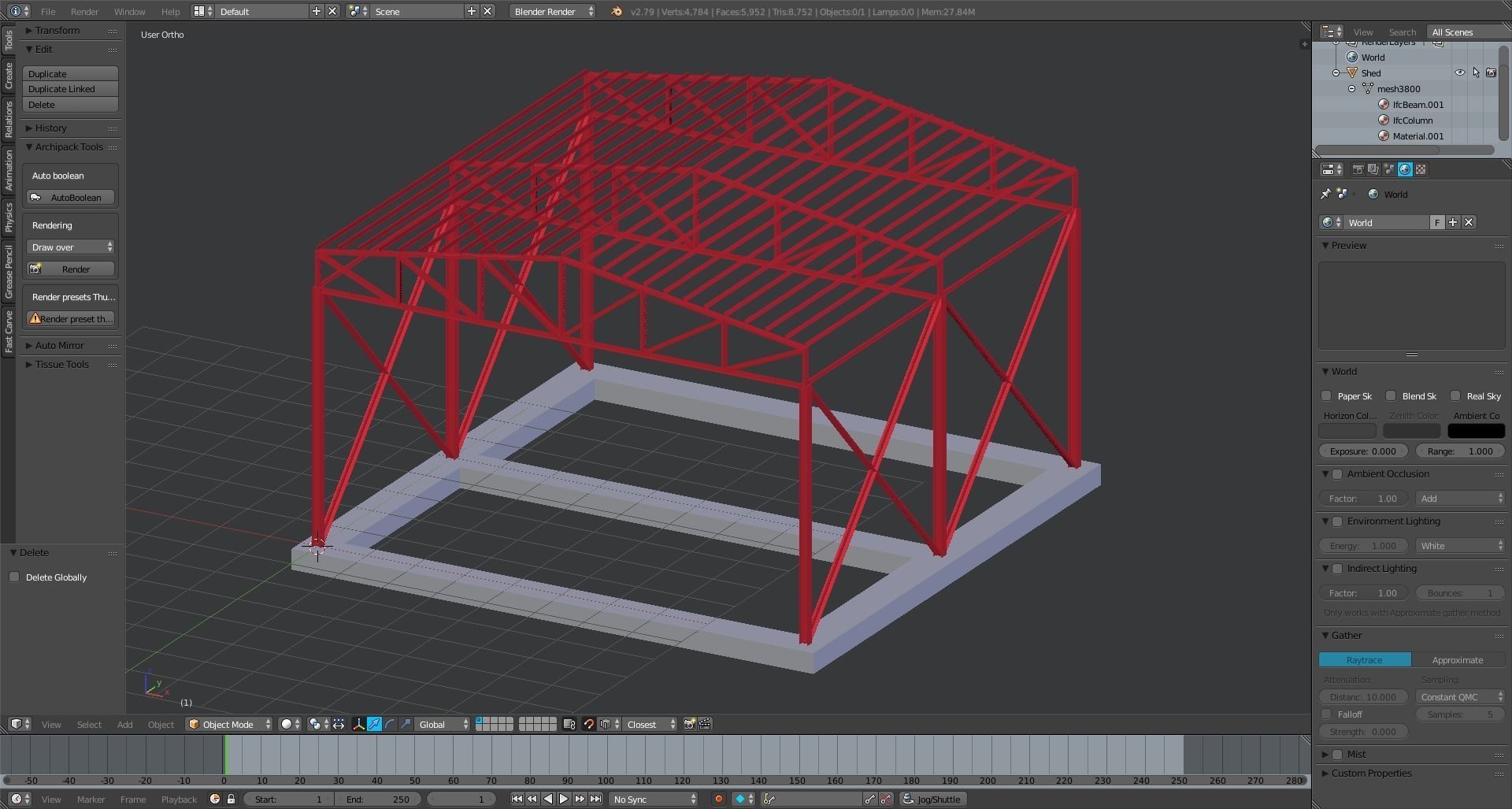Enable Ambient Occlusion checkbox
The image size is (1512, 809).
(x=1337, y=474)
